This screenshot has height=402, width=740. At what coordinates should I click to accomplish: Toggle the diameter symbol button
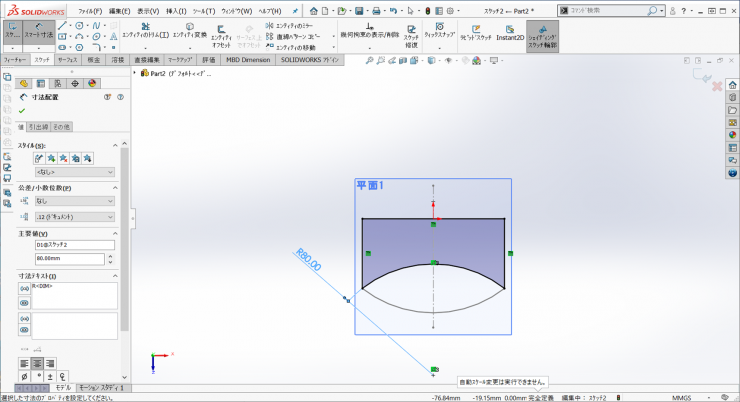[x=25, y=376]
